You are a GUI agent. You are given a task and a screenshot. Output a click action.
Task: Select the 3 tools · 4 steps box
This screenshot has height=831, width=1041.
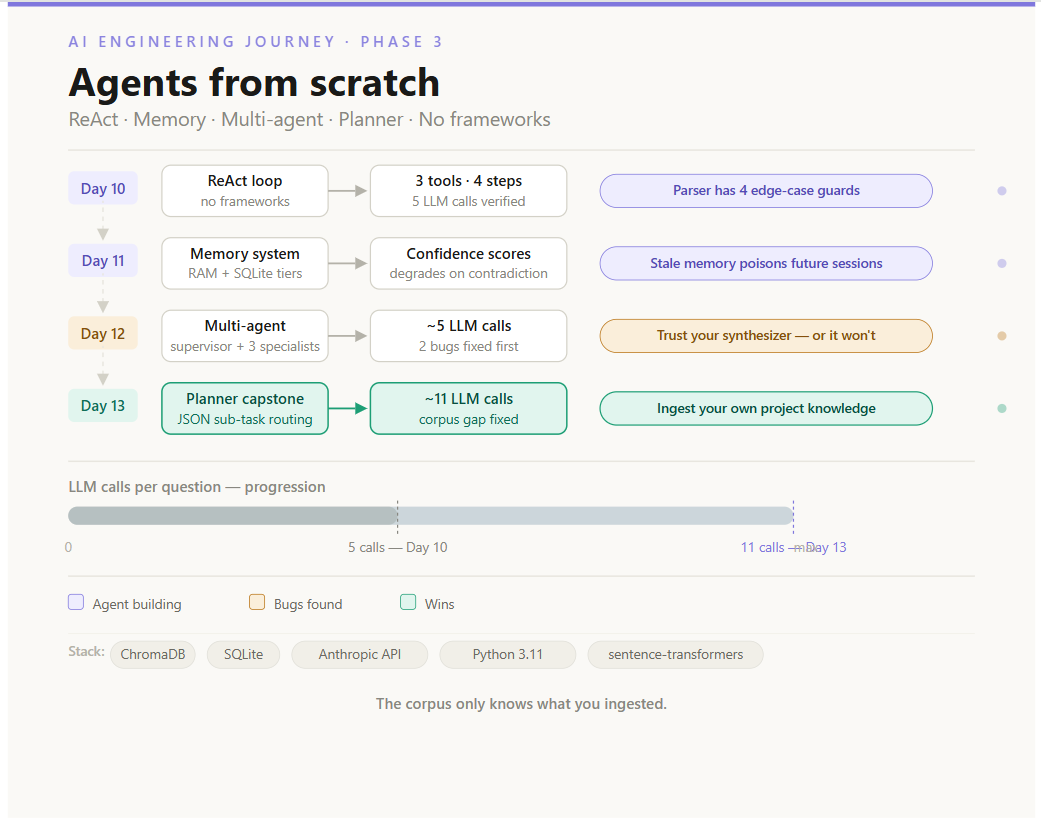468,190
